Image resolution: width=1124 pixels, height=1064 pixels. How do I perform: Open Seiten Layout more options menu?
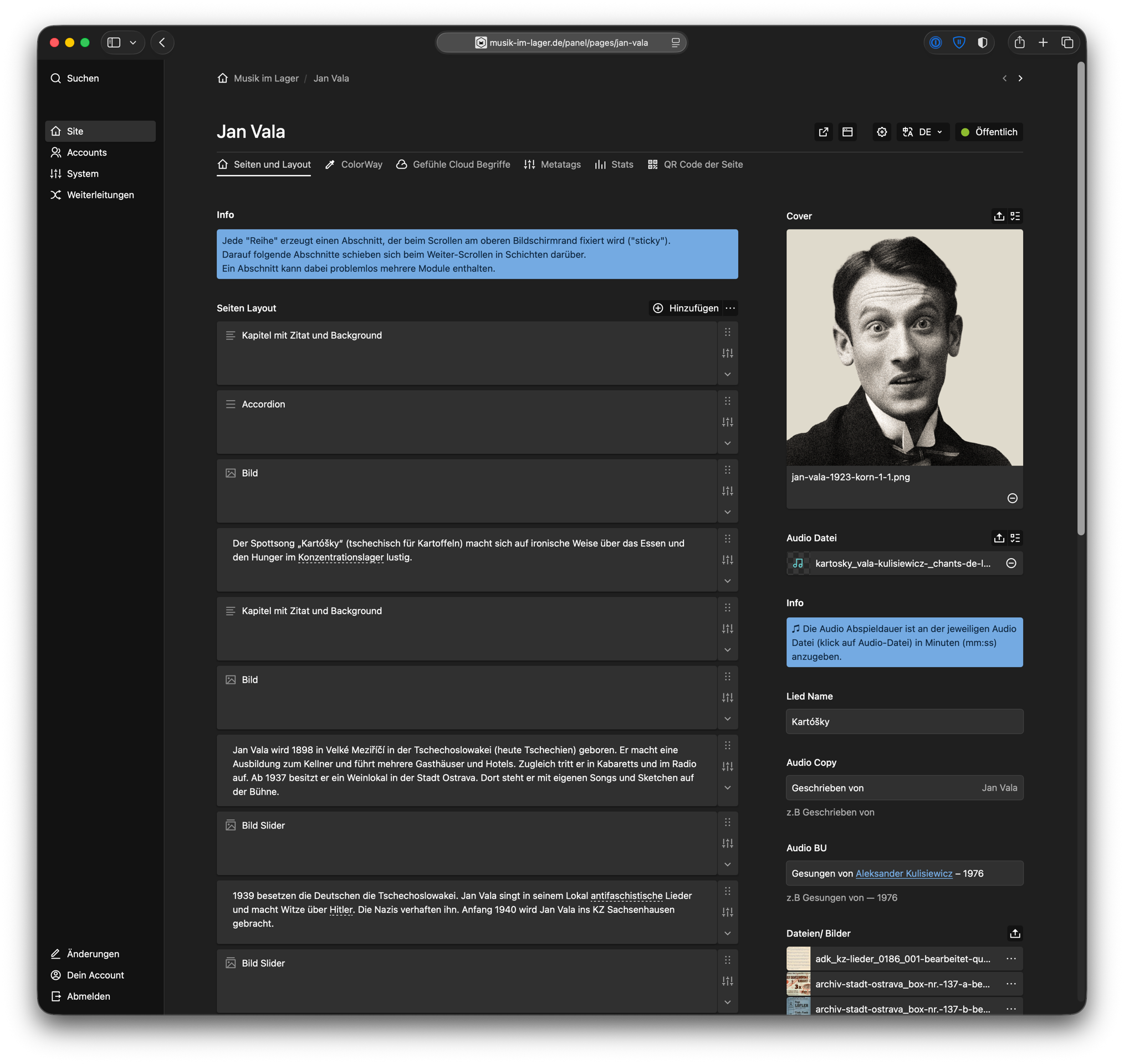click(730, 308)
